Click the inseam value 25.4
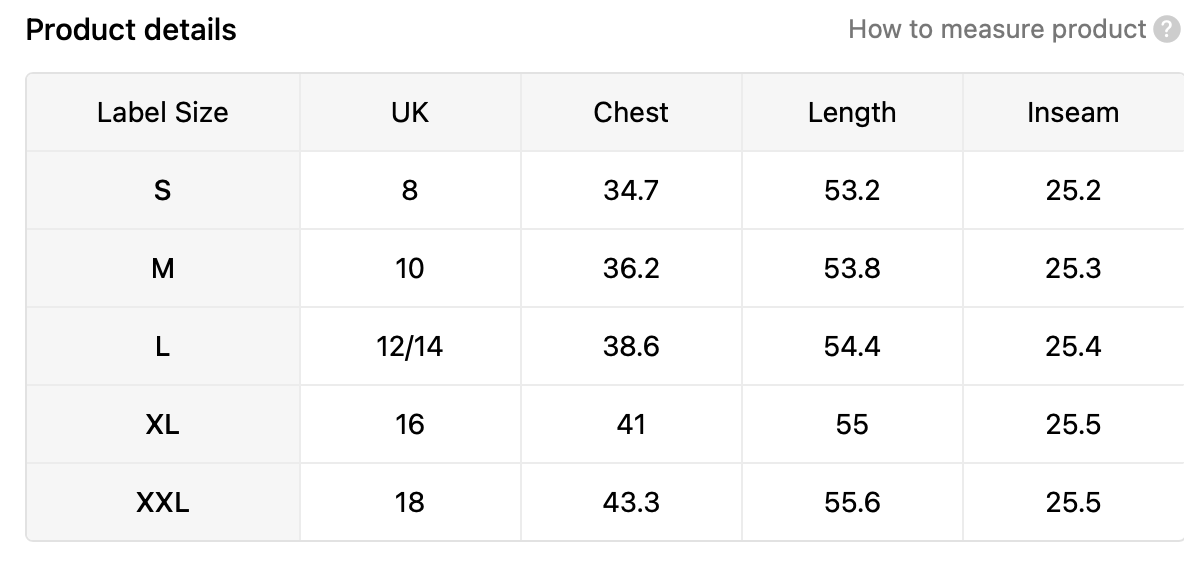Viewport: 1184px width, 566px height. click(x=1073, y=346)
